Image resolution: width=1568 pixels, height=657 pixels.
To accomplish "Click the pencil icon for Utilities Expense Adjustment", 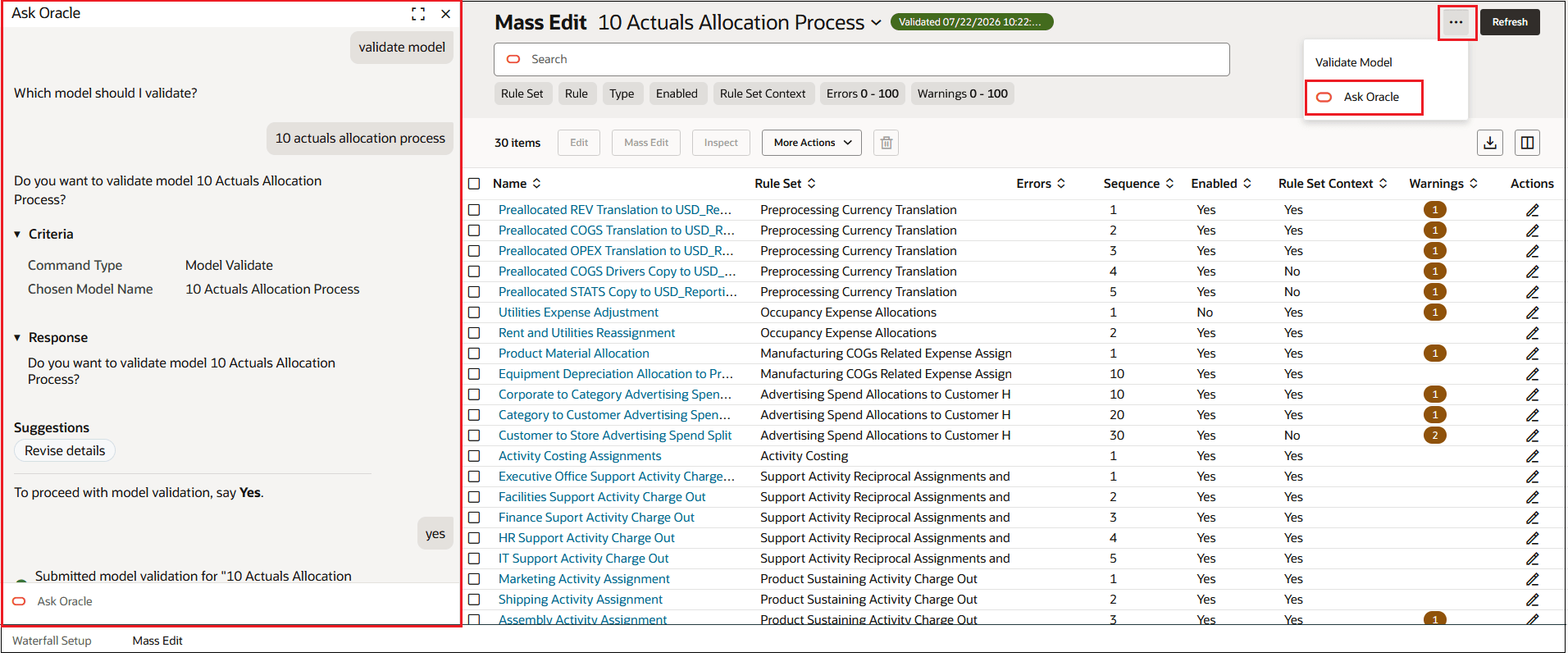I will [x=1532, y=313].
